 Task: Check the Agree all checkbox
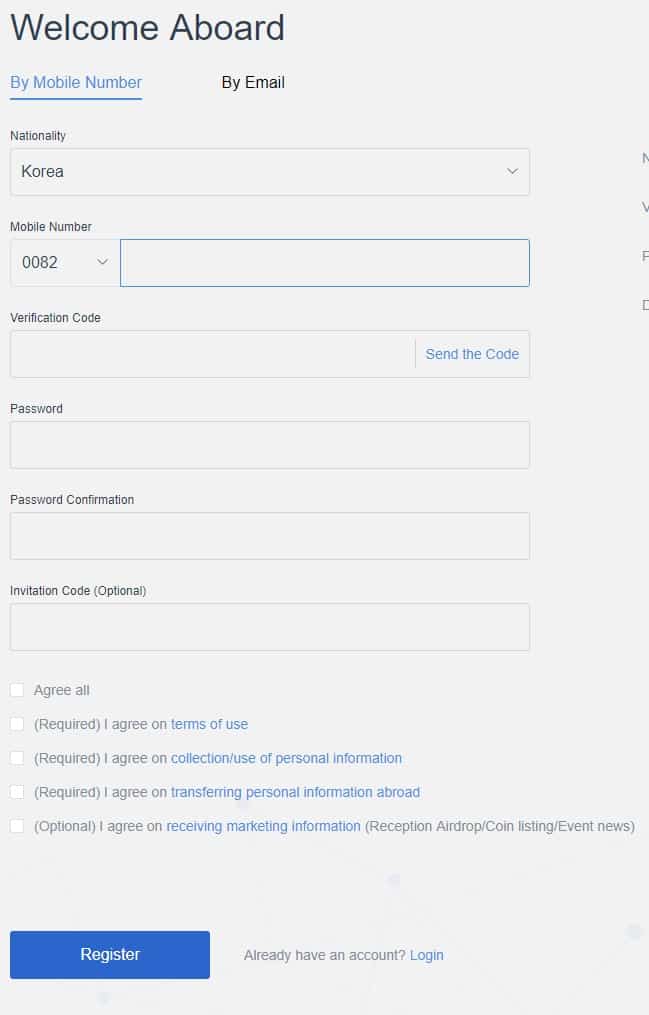tap(17, 690)
